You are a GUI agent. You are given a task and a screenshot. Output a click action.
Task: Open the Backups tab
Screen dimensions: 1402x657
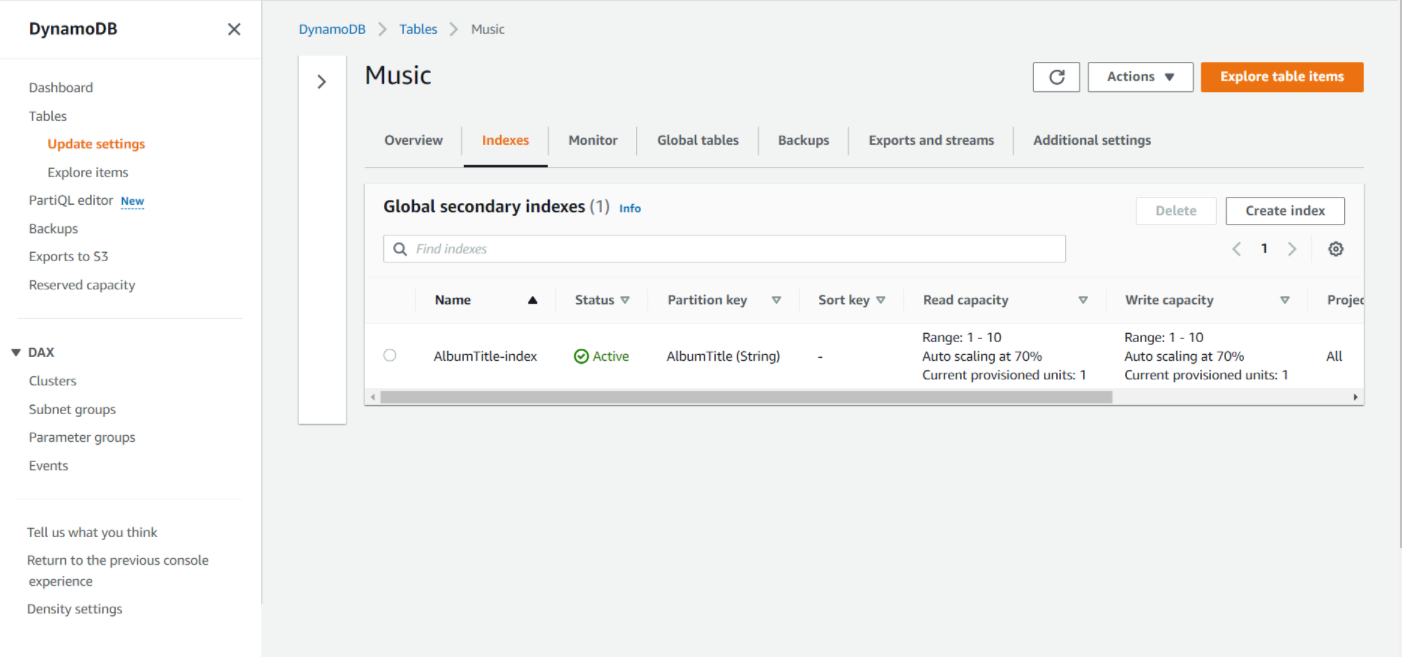click(x=804, y=140)
